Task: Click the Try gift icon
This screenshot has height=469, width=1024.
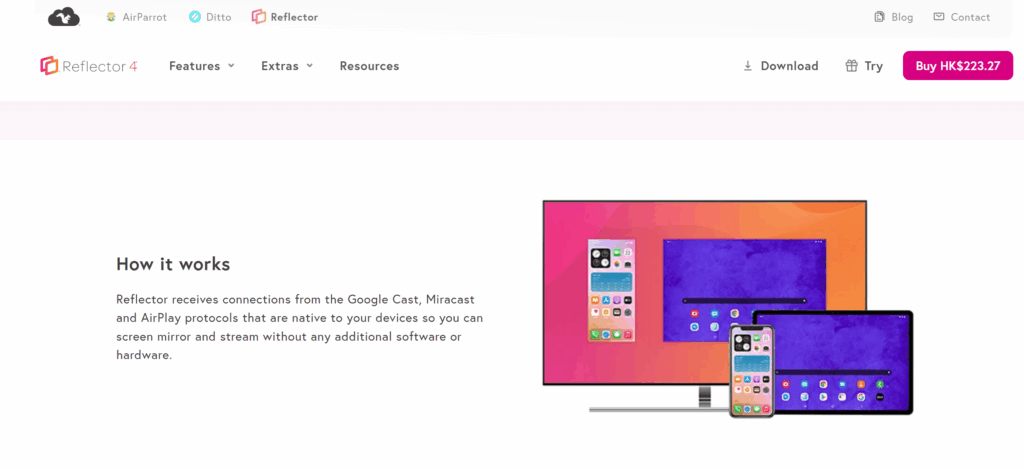Action: coord(851,66)
